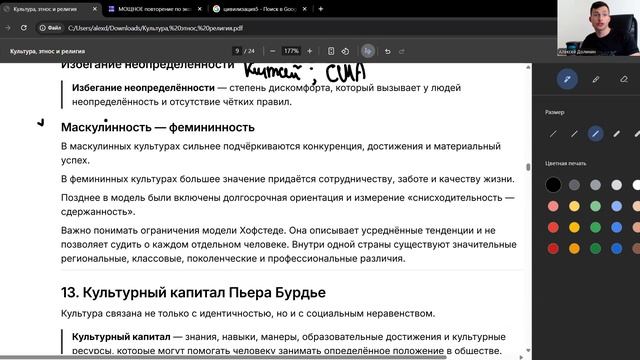
Task: Undo the last annotation stroke
Action: click(388, 51)
